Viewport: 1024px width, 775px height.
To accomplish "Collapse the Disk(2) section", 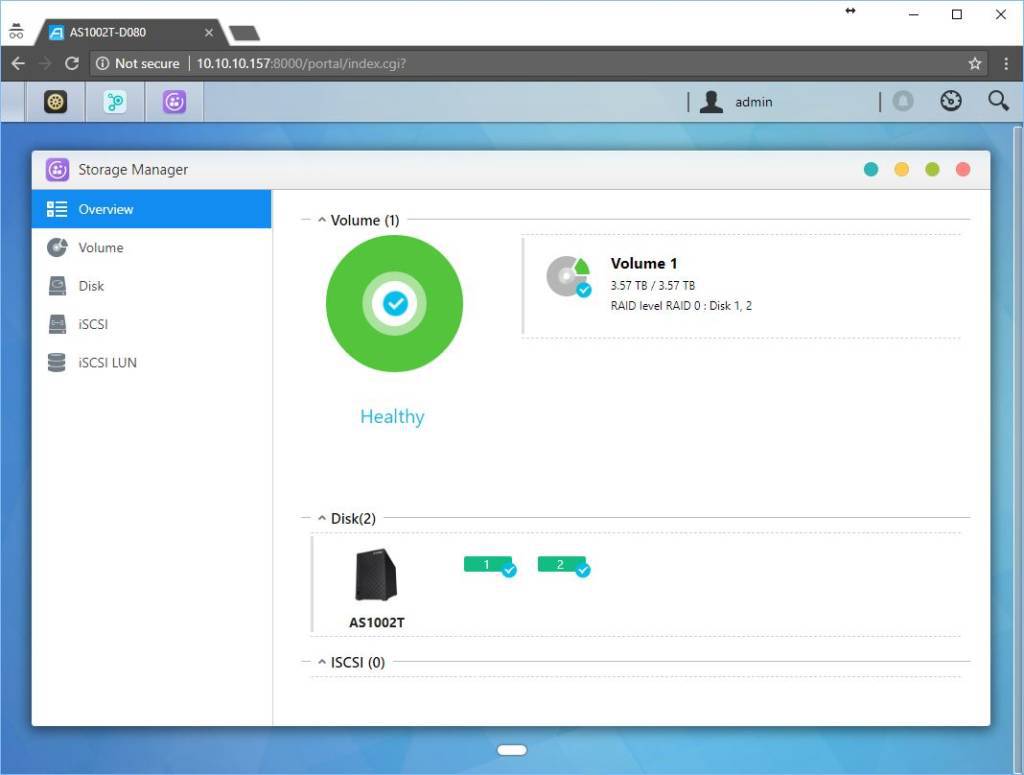I will [322, 518].
